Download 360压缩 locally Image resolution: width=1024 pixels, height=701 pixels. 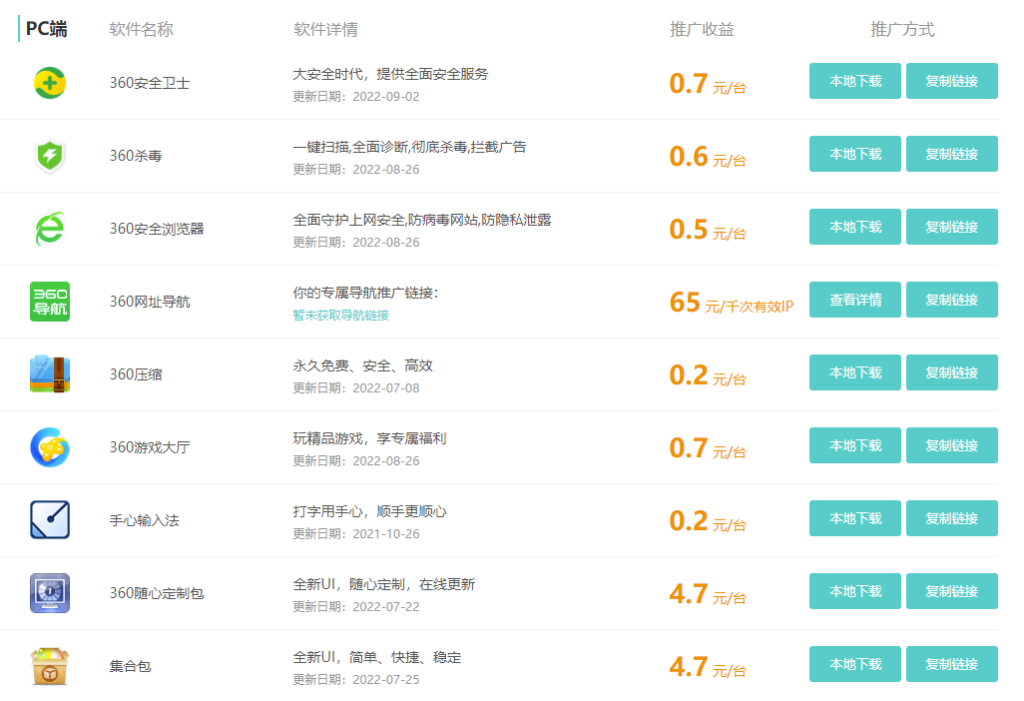coord(855,372)
